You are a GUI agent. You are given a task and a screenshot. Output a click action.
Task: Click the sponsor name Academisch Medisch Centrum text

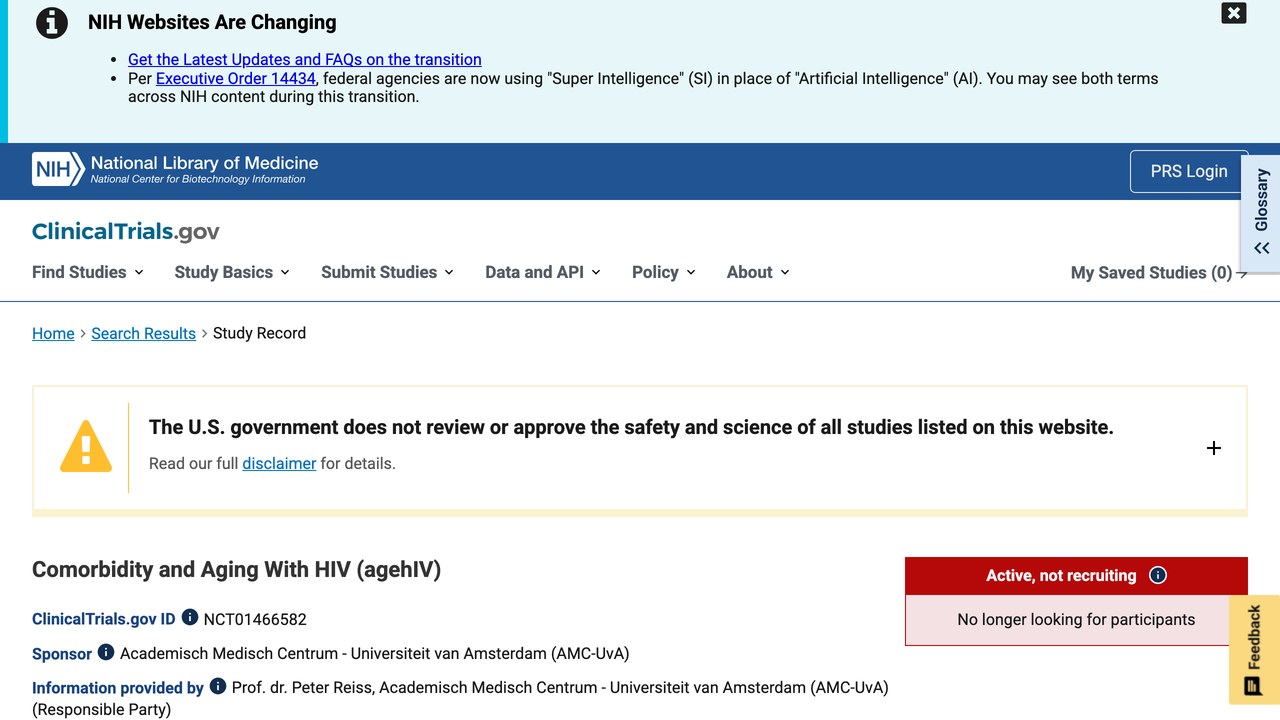375,653
